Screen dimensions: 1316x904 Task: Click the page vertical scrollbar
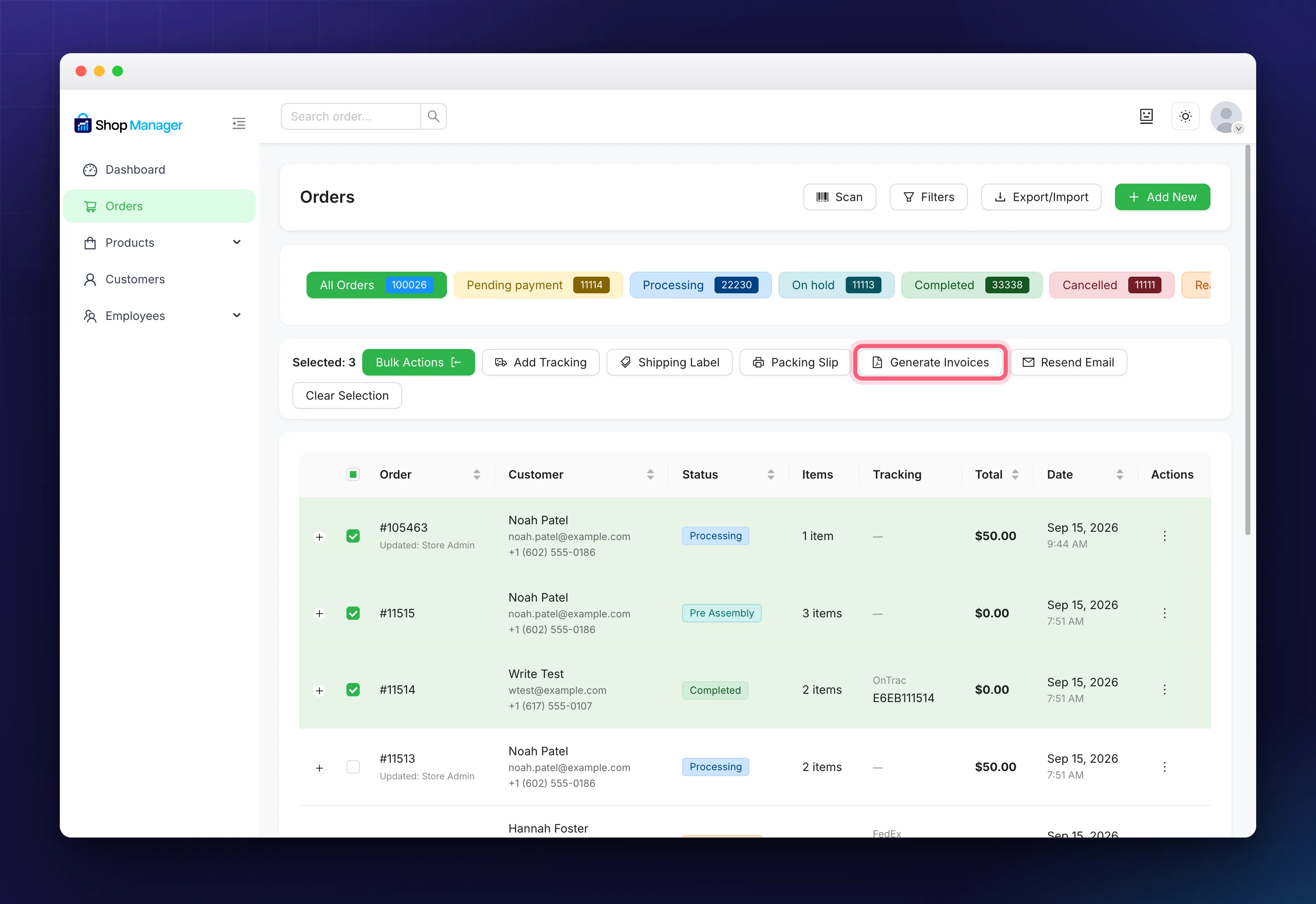(1247, 340)
